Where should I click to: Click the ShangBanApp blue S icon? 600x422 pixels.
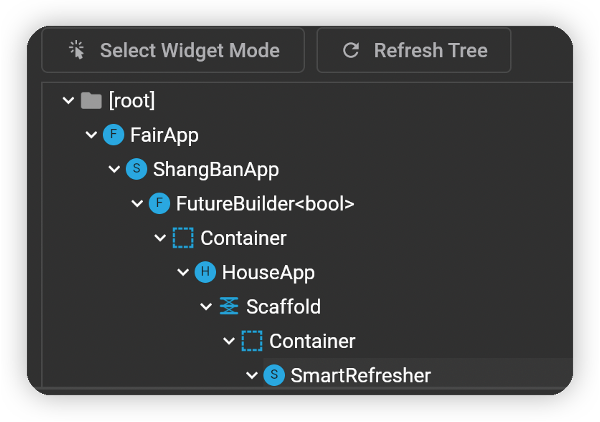click(137, 169)
